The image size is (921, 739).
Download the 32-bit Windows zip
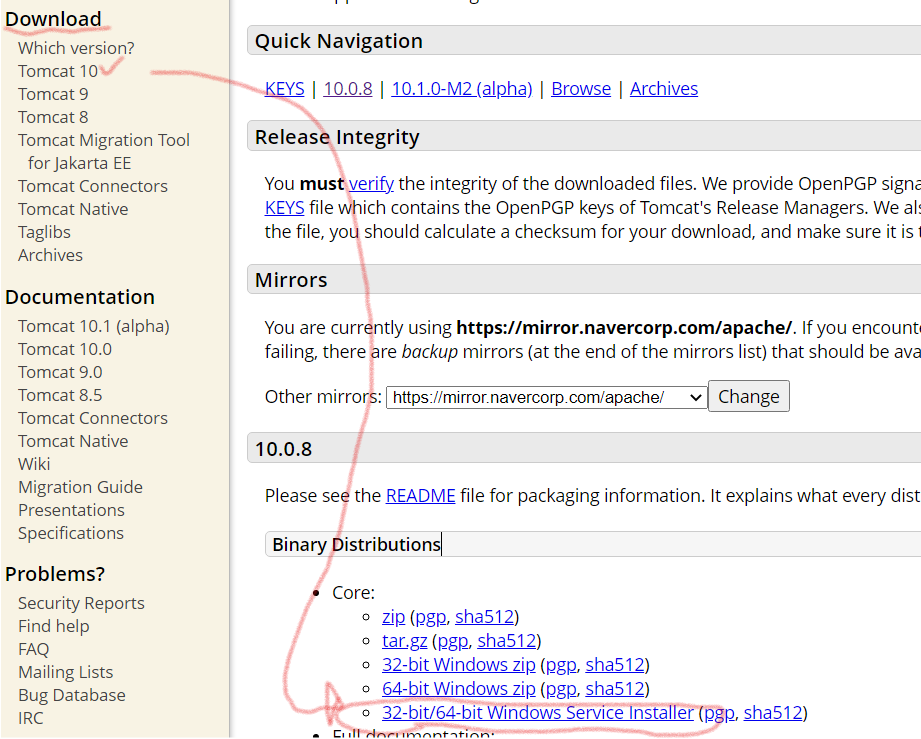(x=459, y=665)
